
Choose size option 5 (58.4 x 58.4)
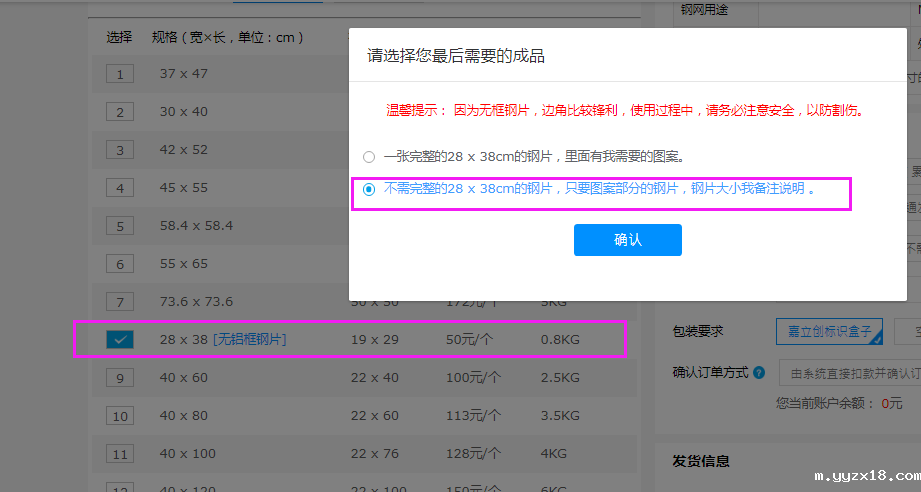click(120, 226)
